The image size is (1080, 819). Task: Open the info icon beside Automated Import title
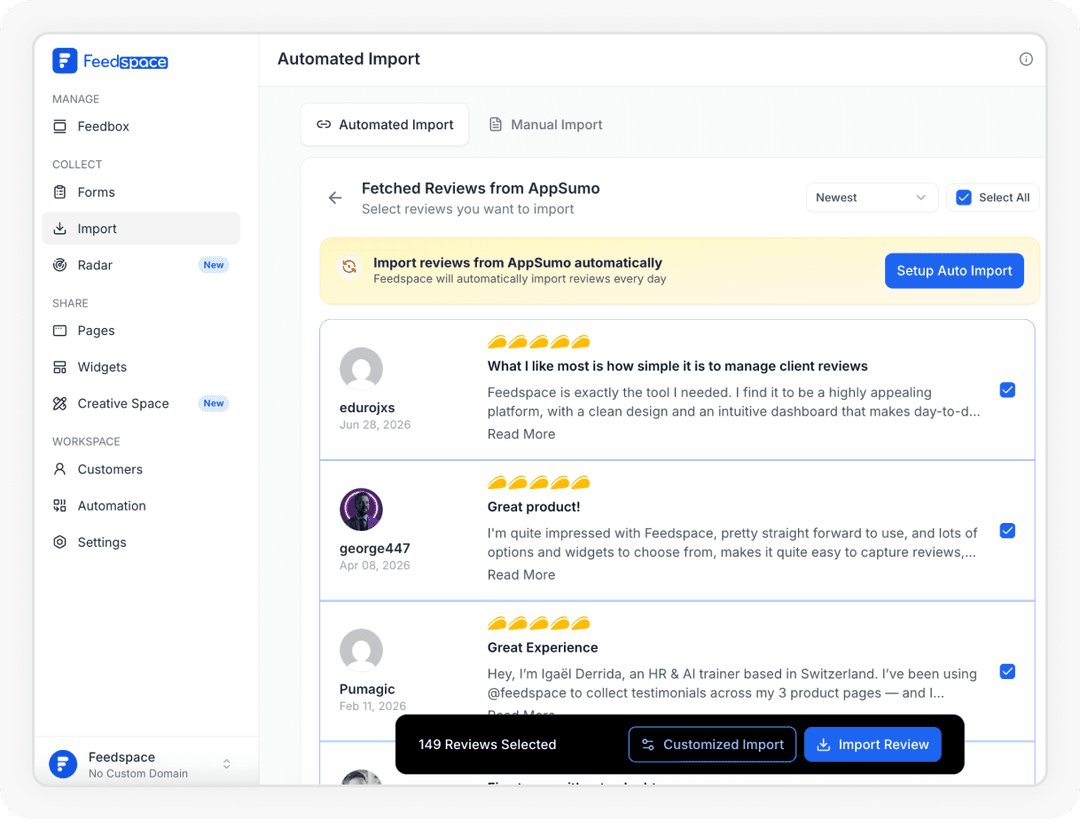1026,59
